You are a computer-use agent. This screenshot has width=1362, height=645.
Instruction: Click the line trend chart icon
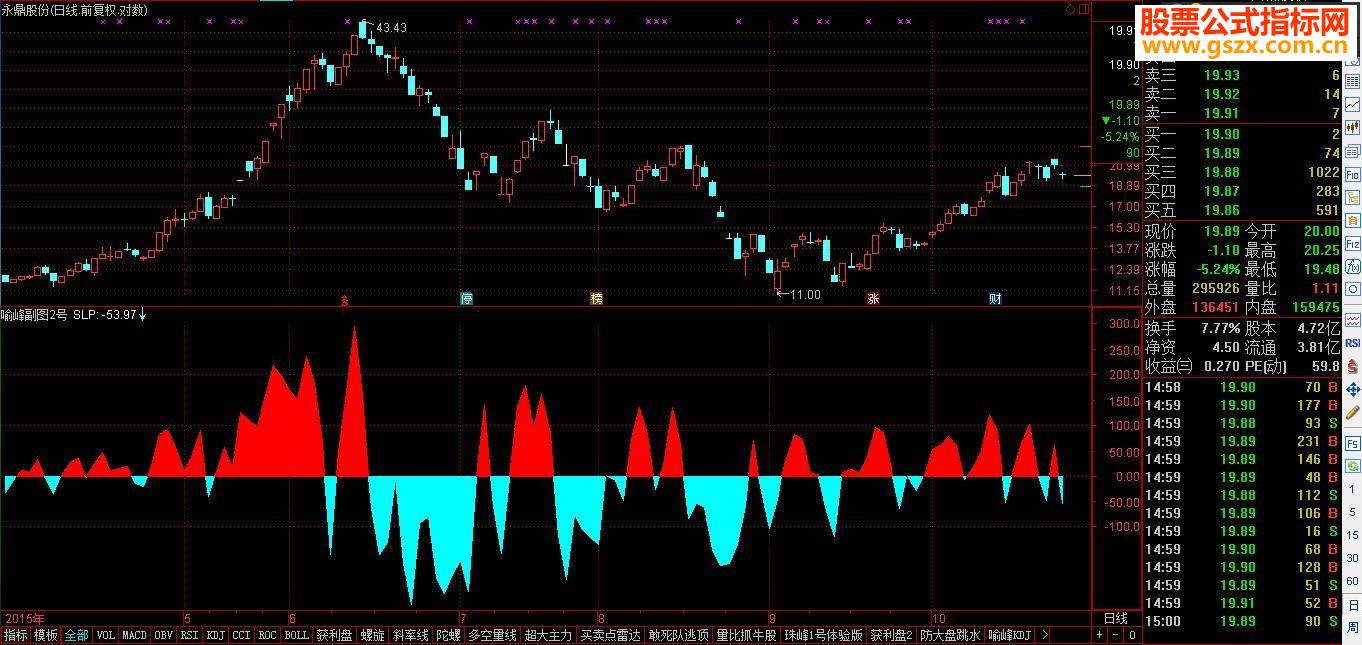tap(1353, 105)
